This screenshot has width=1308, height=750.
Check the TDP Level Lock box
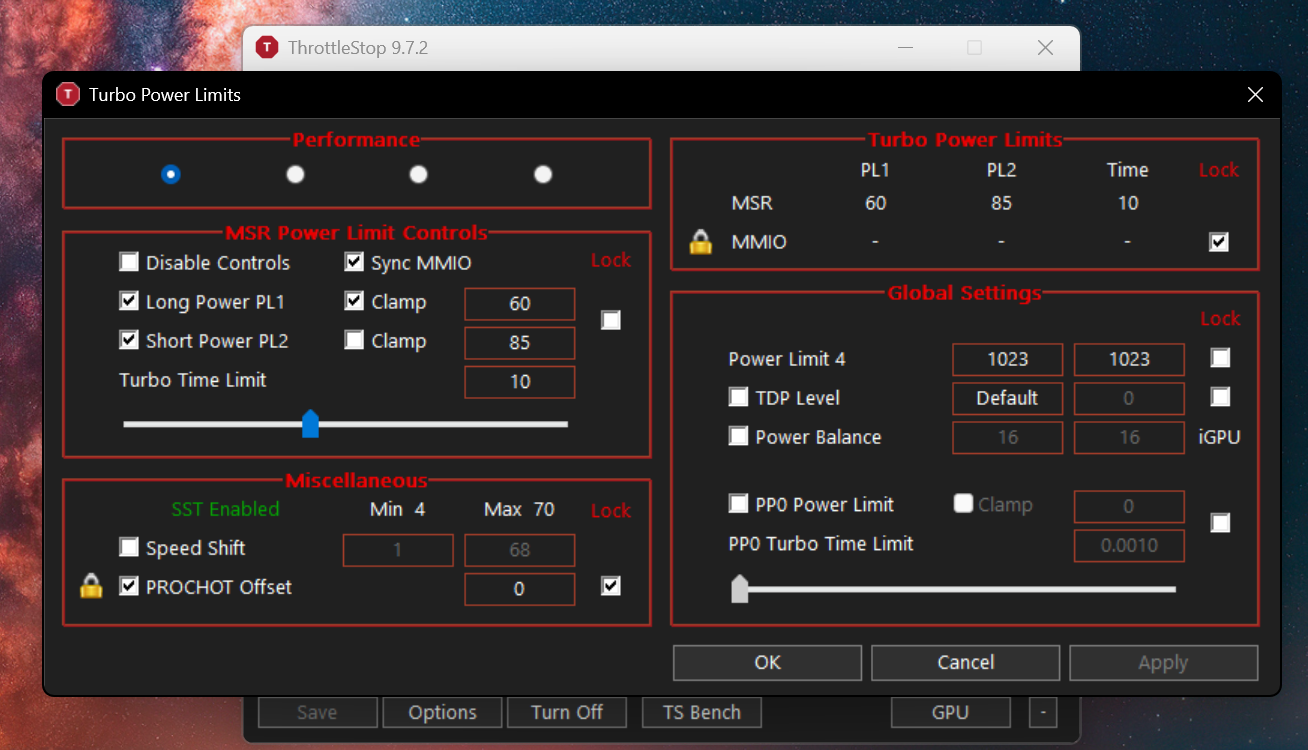pos(1220,397)
